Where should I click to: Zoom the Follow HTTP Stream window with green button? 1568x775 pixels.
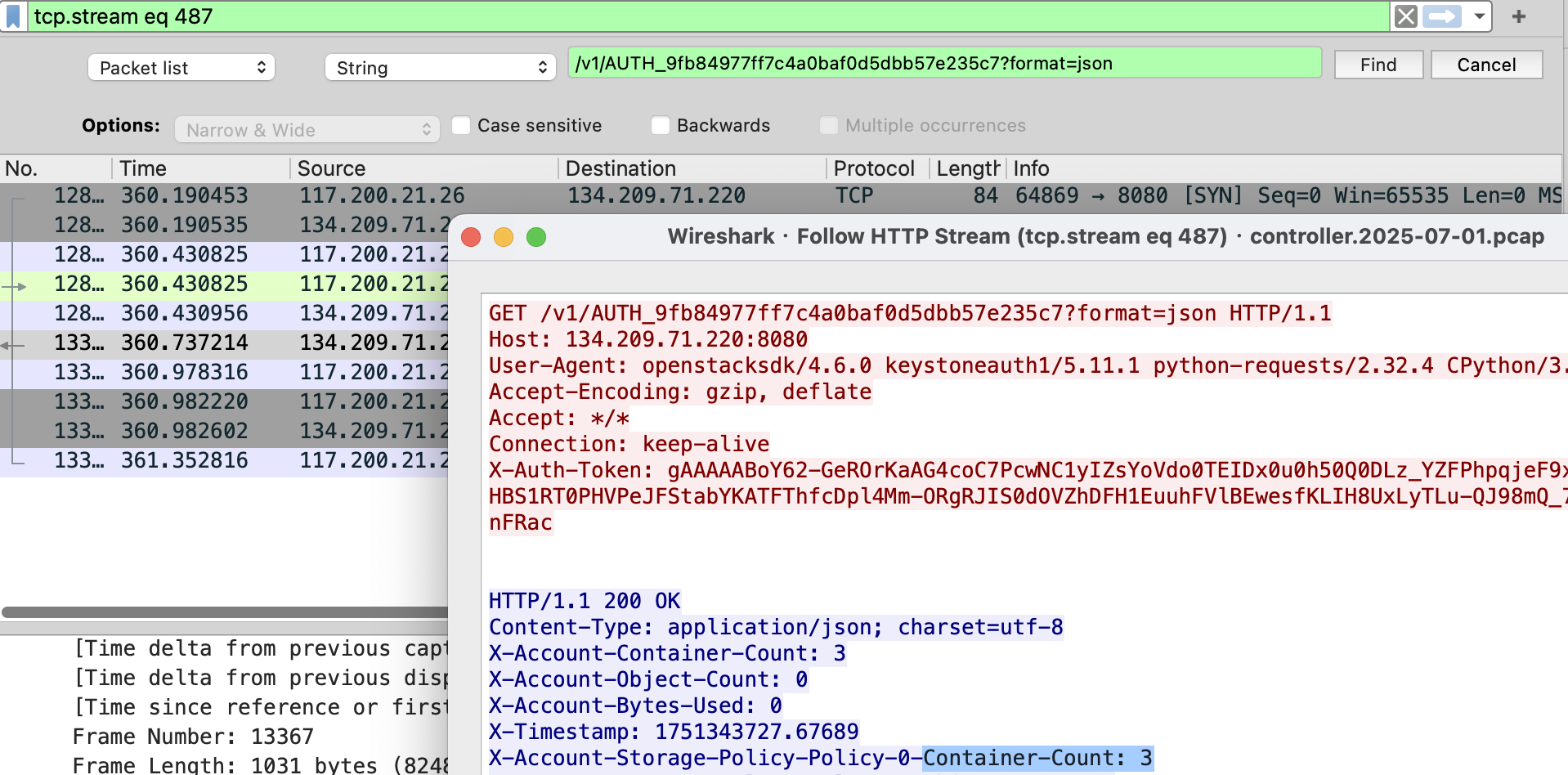(536, 237)
